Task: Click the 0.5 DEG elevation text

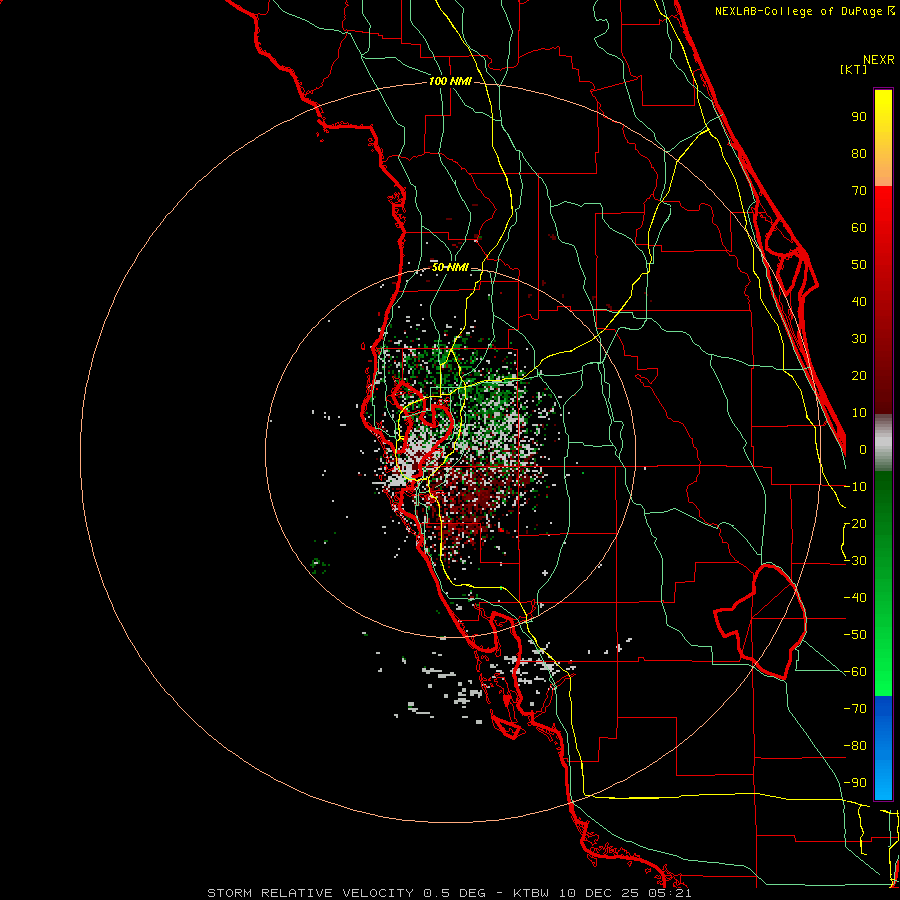Action: pos(454,893)
